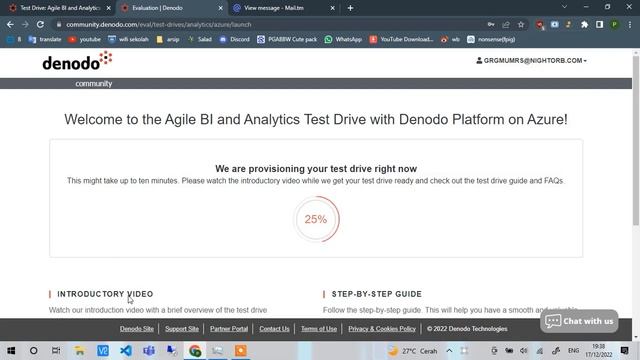Open File Explorer from the taskbar
The height and width of the screenshot is (360, 640).
pyautogui.click(x=79, y=351)
